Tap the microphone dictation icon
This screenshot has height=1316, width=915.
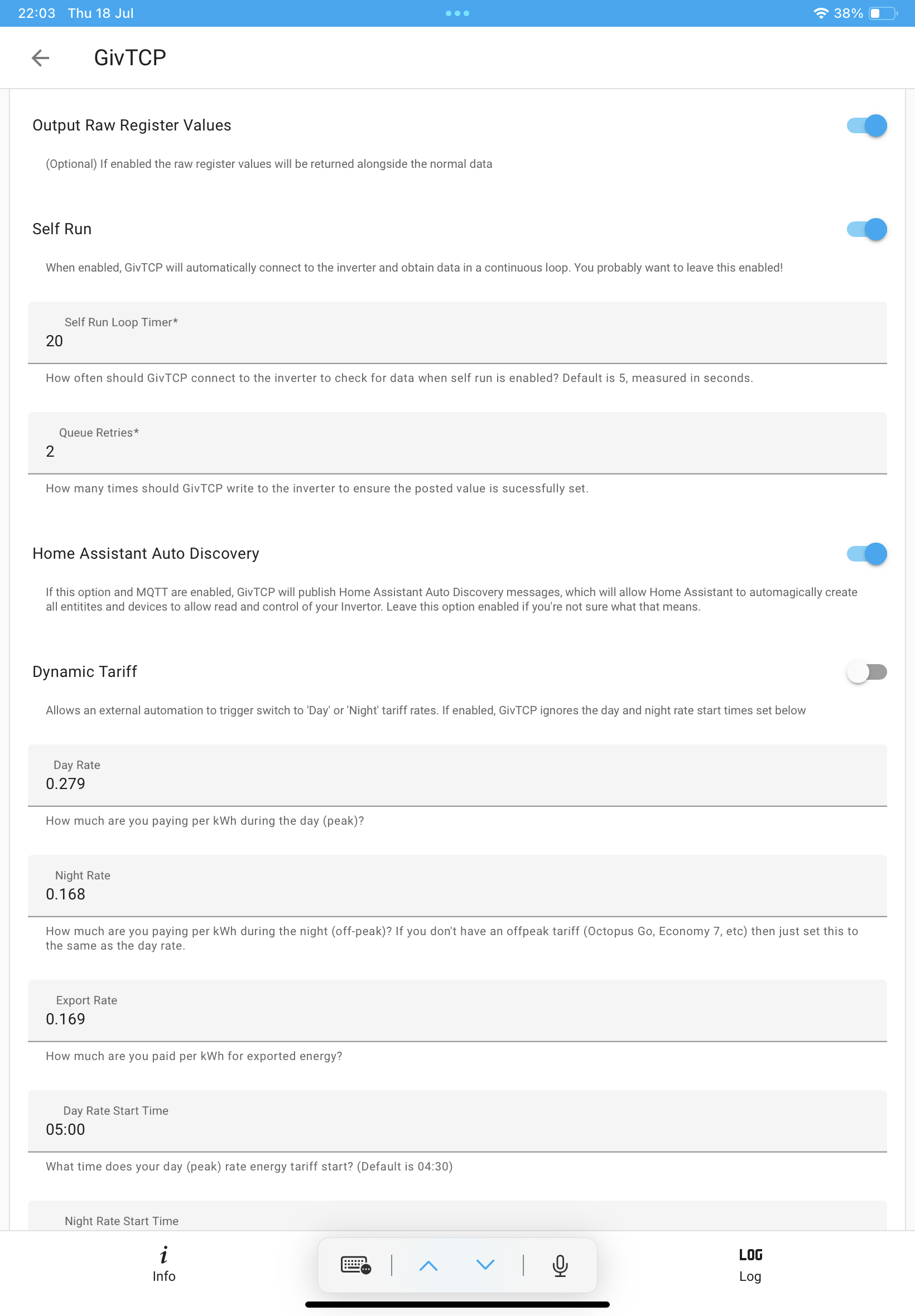(560, 1265)
